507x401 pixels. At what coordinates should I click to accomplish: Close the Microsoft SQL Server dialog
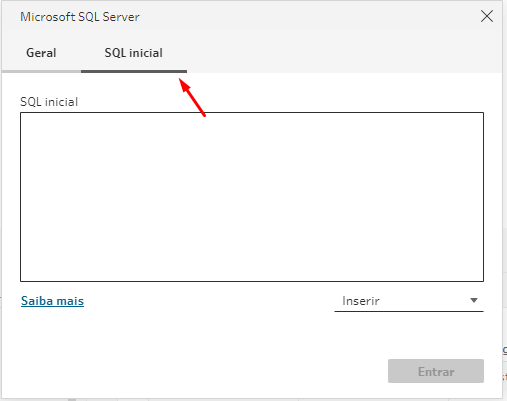tap(487, 16)
